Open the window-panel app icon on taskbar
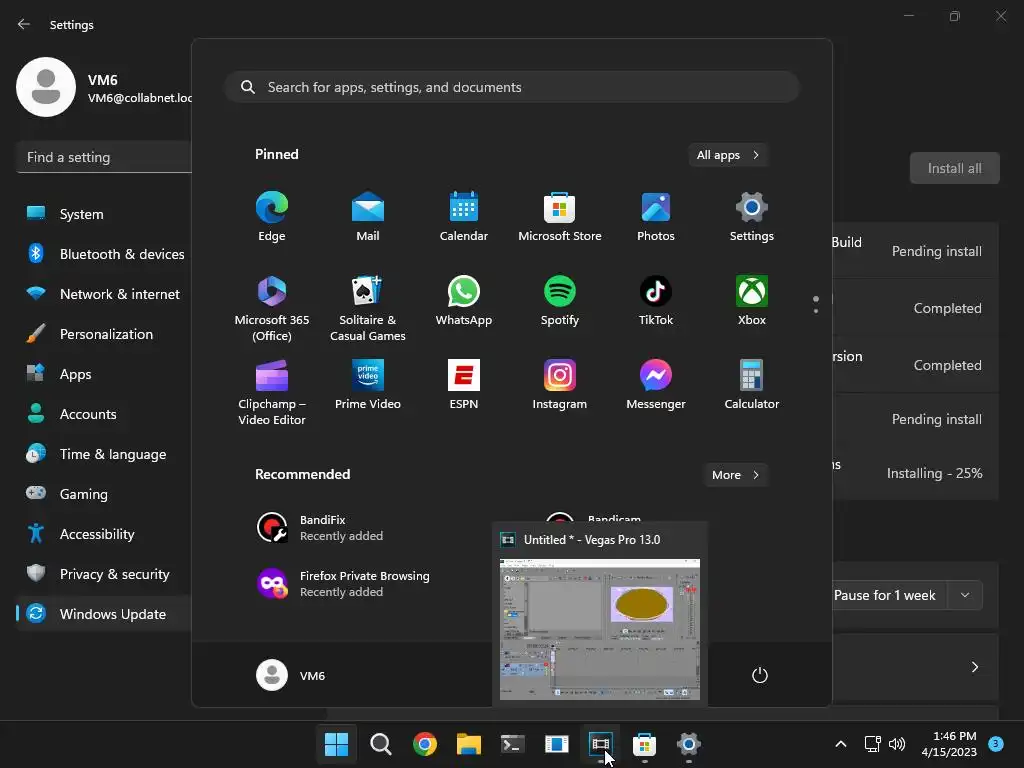 tap(556, 744)
